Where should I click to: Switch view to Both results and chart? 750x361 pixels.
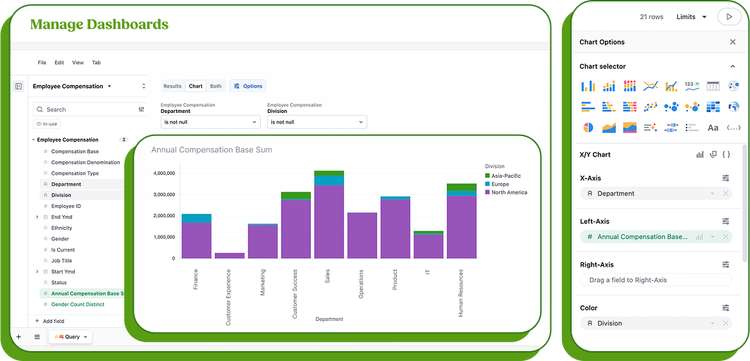216,86
